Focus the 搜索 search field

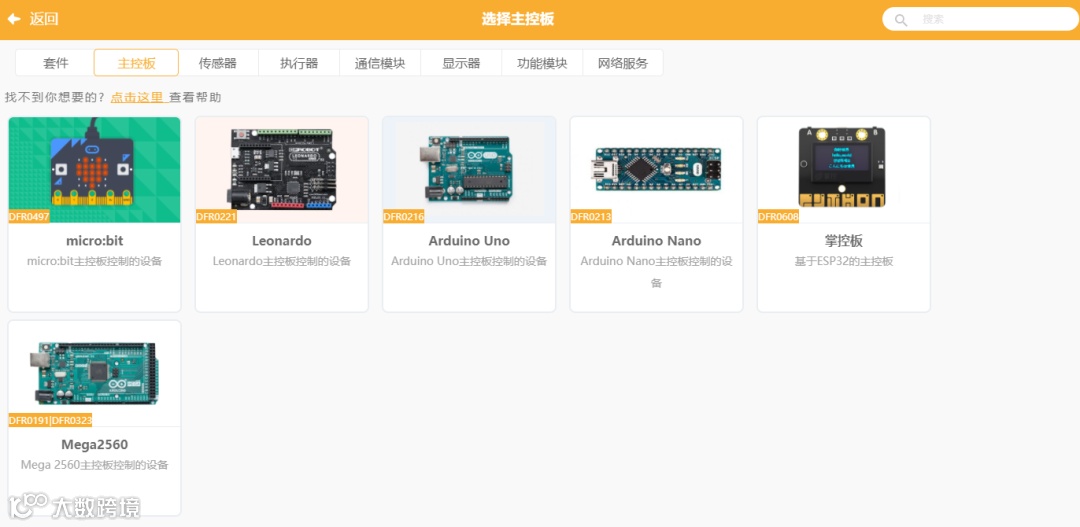[980, 19]
